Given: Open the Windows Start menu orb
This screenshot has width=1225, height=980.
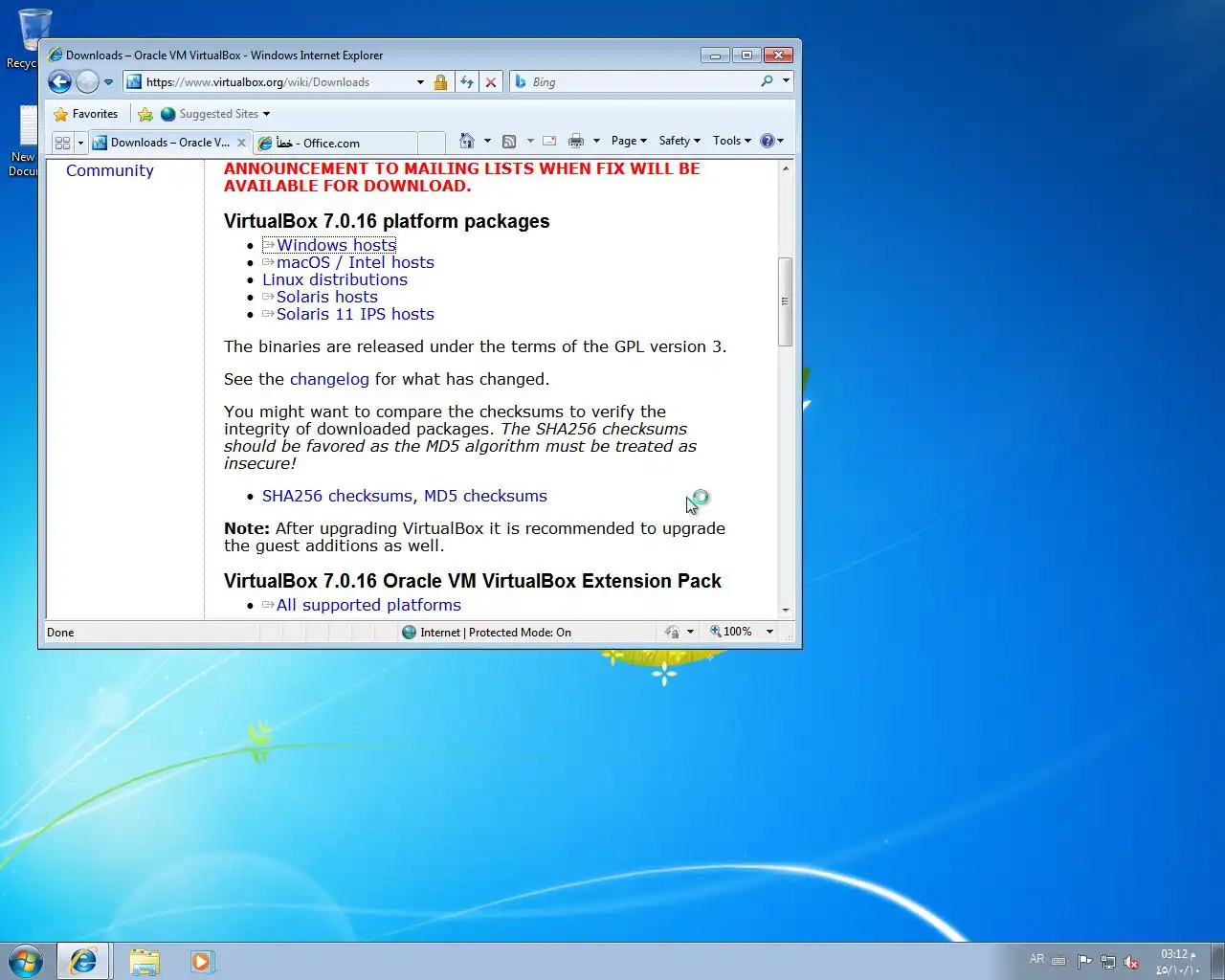Looking at the screenshot, I should 26,961.
